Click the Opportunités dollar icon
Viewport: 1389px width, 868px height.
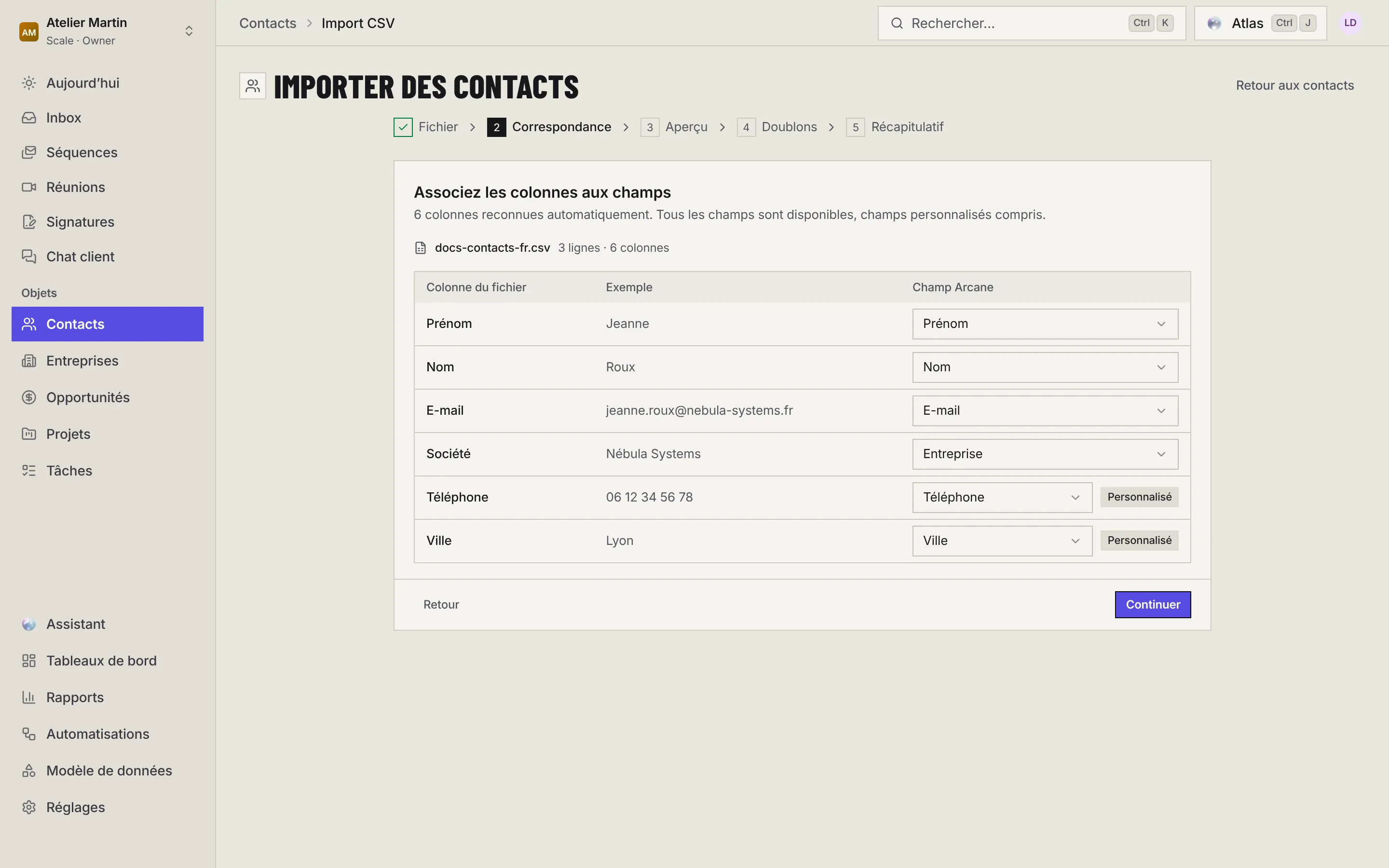coord(29,397)
